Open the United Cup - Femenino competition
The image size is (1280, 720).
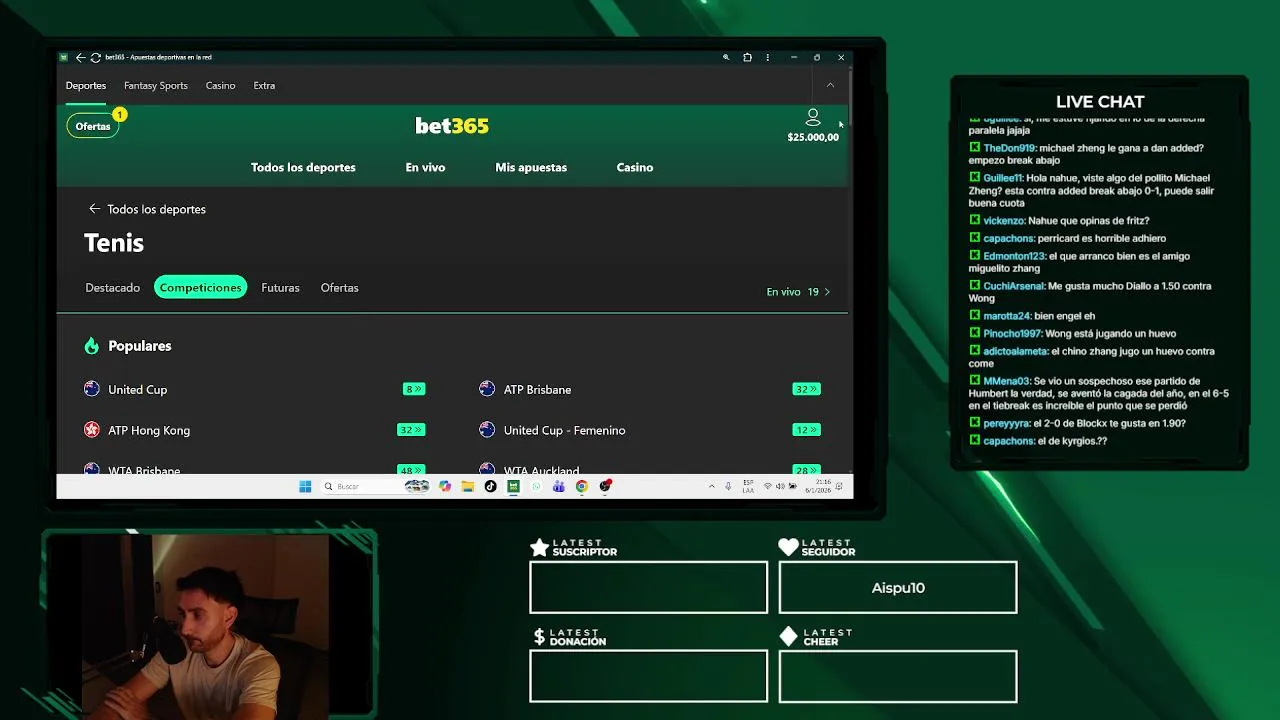565,430
